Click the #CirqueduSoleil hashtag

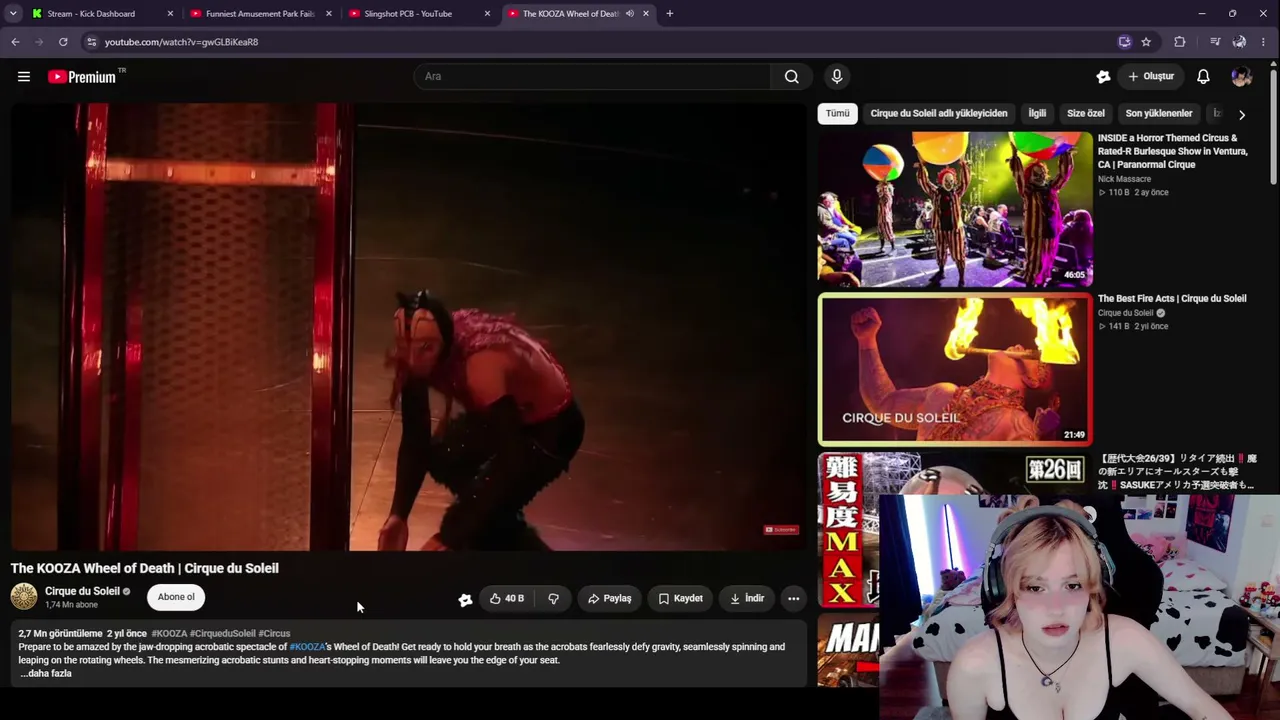coord(222,633)
